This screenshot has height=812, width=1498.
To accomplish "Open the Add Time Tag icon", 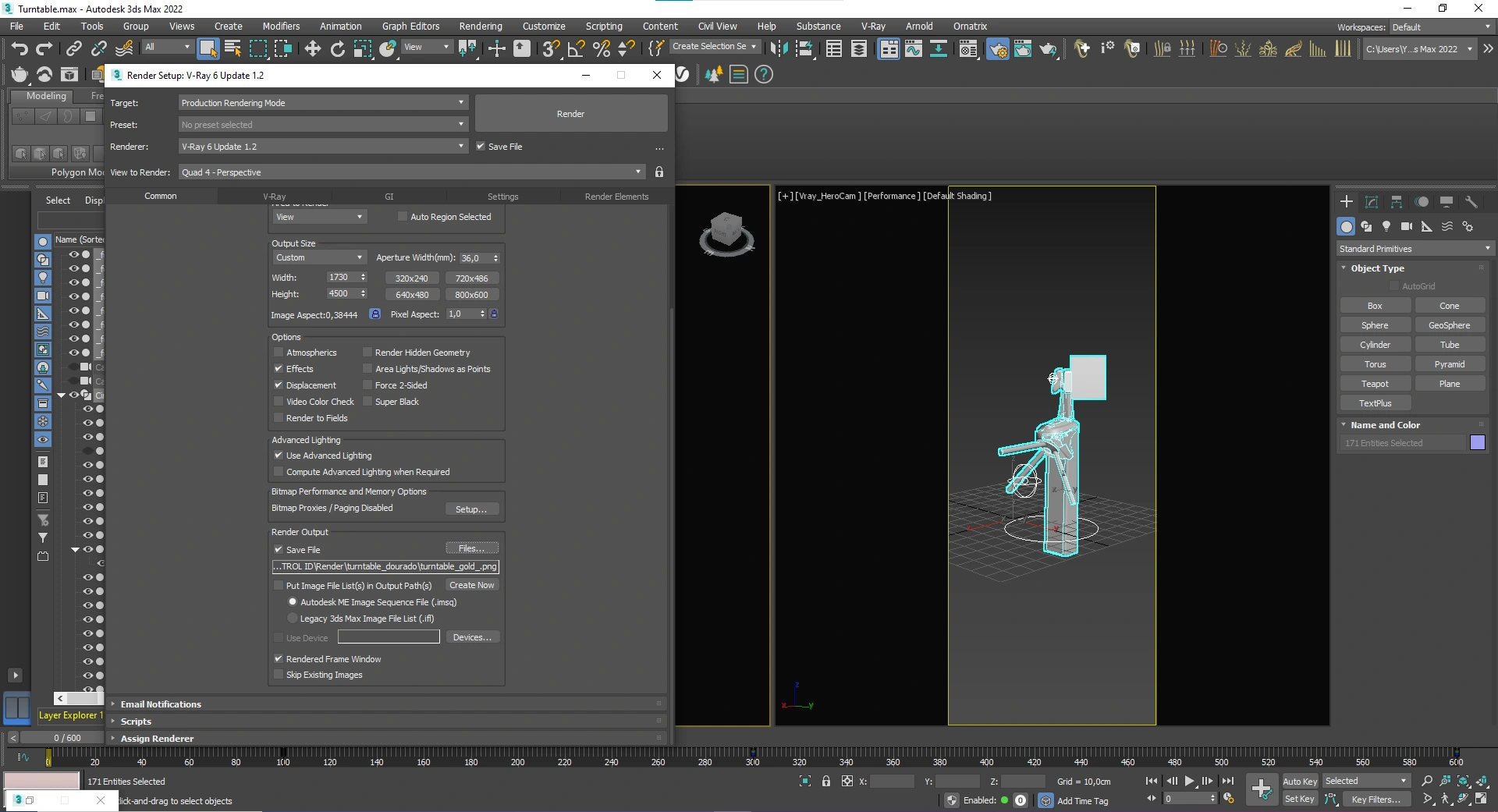I will (x=1082, y=801).
